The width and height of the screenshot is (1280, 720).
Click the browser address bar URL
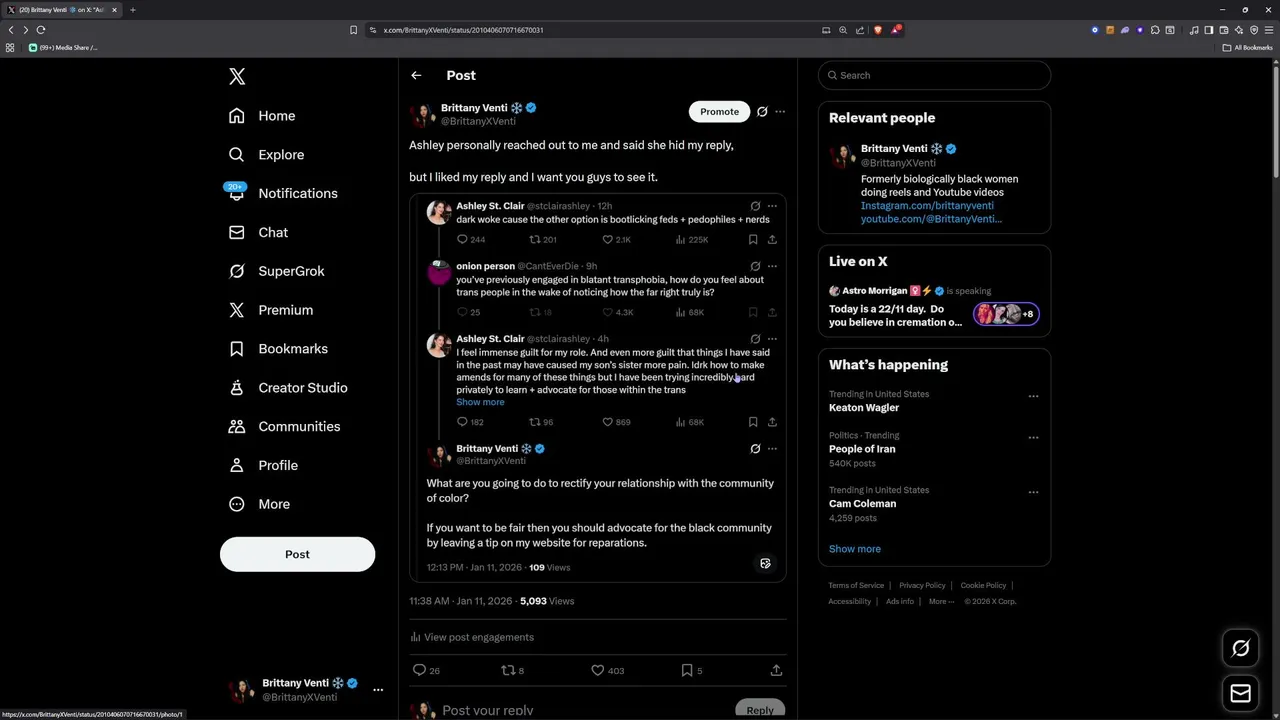[x=464, y=30]
